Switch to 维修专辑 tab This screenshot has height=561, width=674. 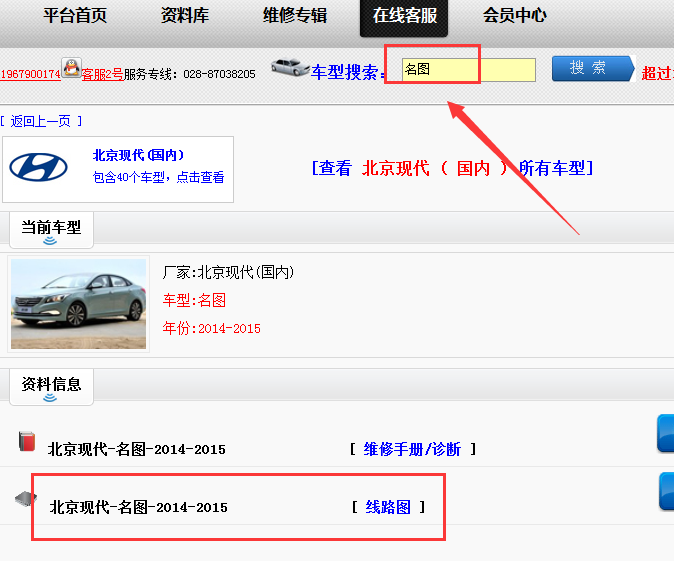295,15
